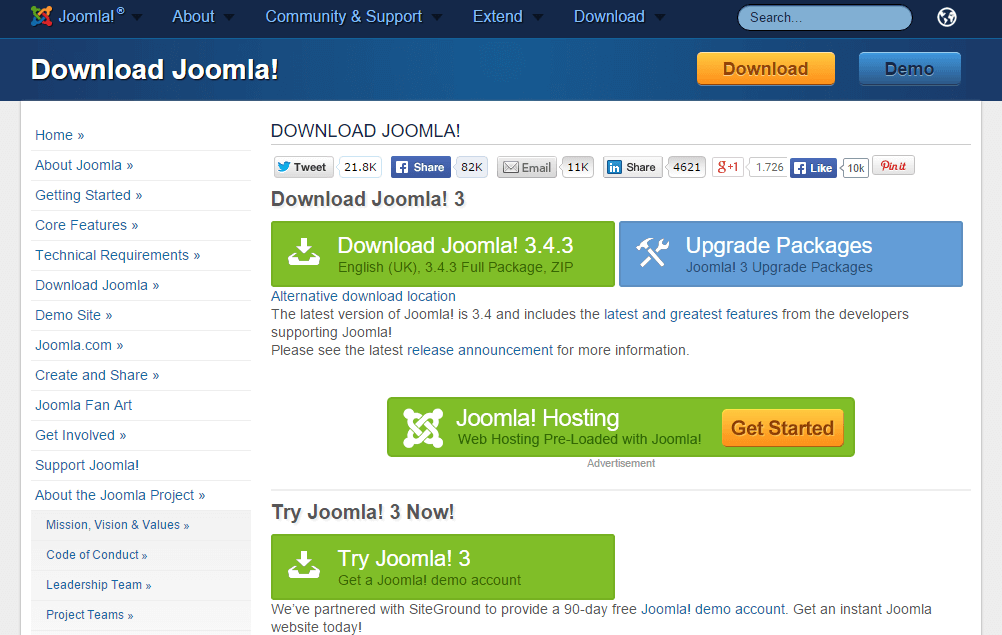Open the release announcement link
The image size is (1002, 635).
tap(478, 350)
